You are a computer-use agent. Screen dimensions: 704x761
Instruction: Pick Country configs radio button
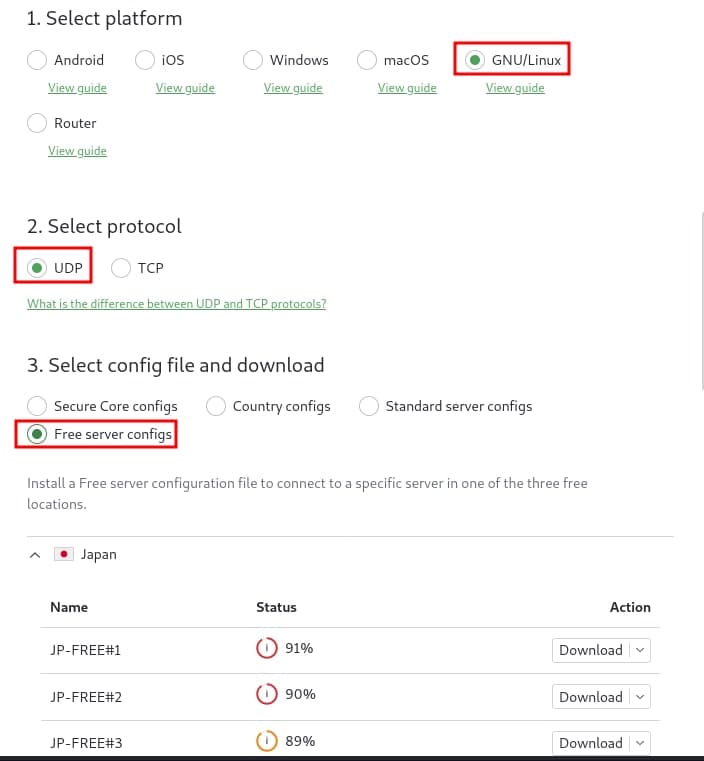tap(216, 406)
